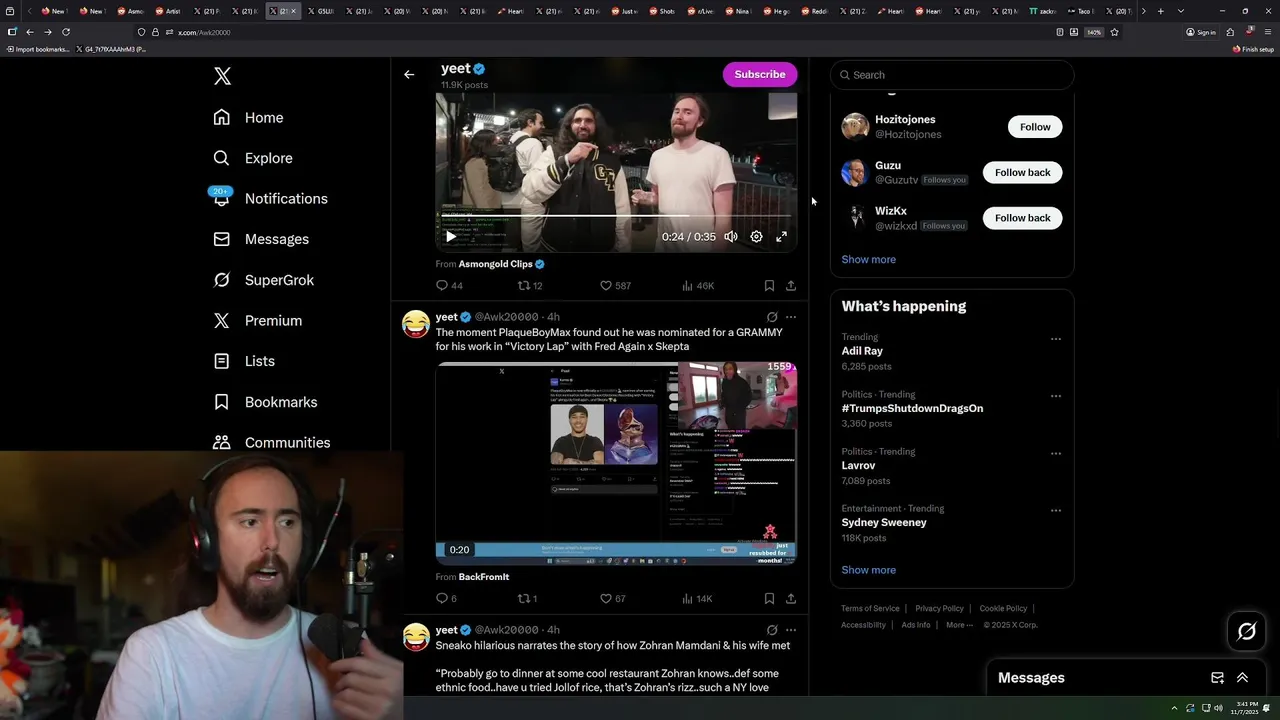Image resolution: width=1280 pixels, height=720 pixels.
Task: Open SuperGrok in sidebar
Action: tap(263, 280)
